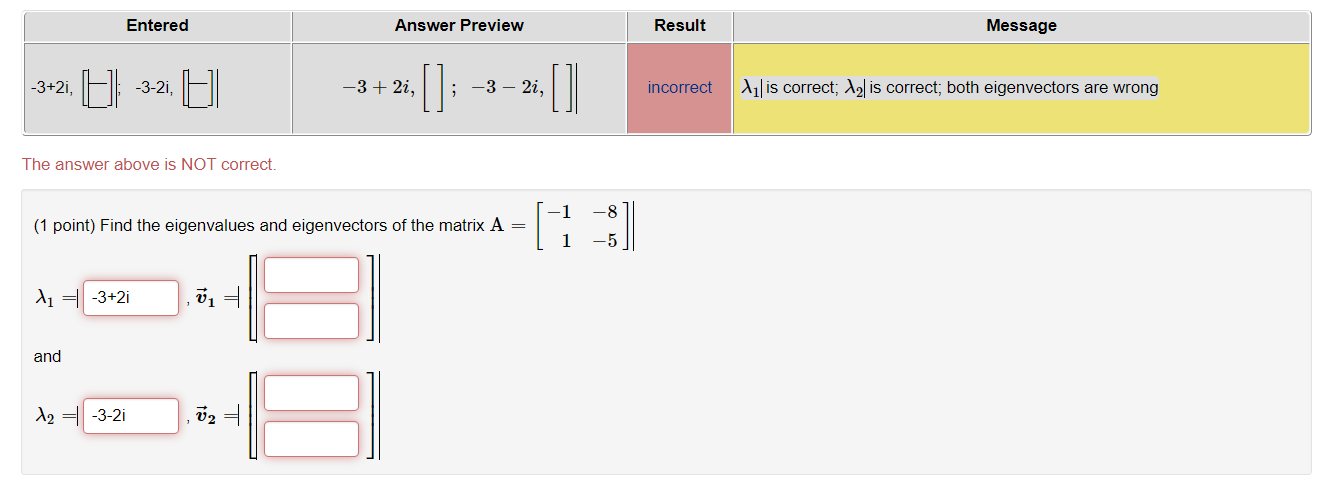Click the λ1 label beside the first field
This screenshot has width=1327, height=487.
[x=46, y=298]
